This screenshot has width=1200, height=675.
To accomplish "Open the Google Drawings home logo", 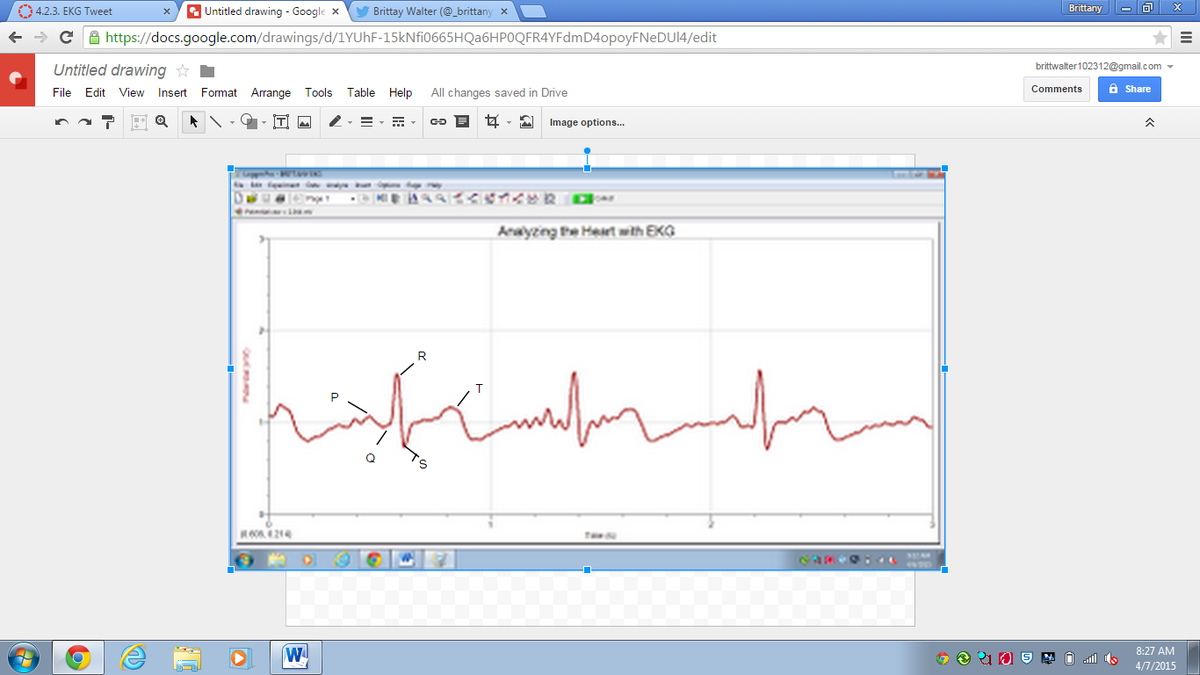I will click(x=19, y=79).
